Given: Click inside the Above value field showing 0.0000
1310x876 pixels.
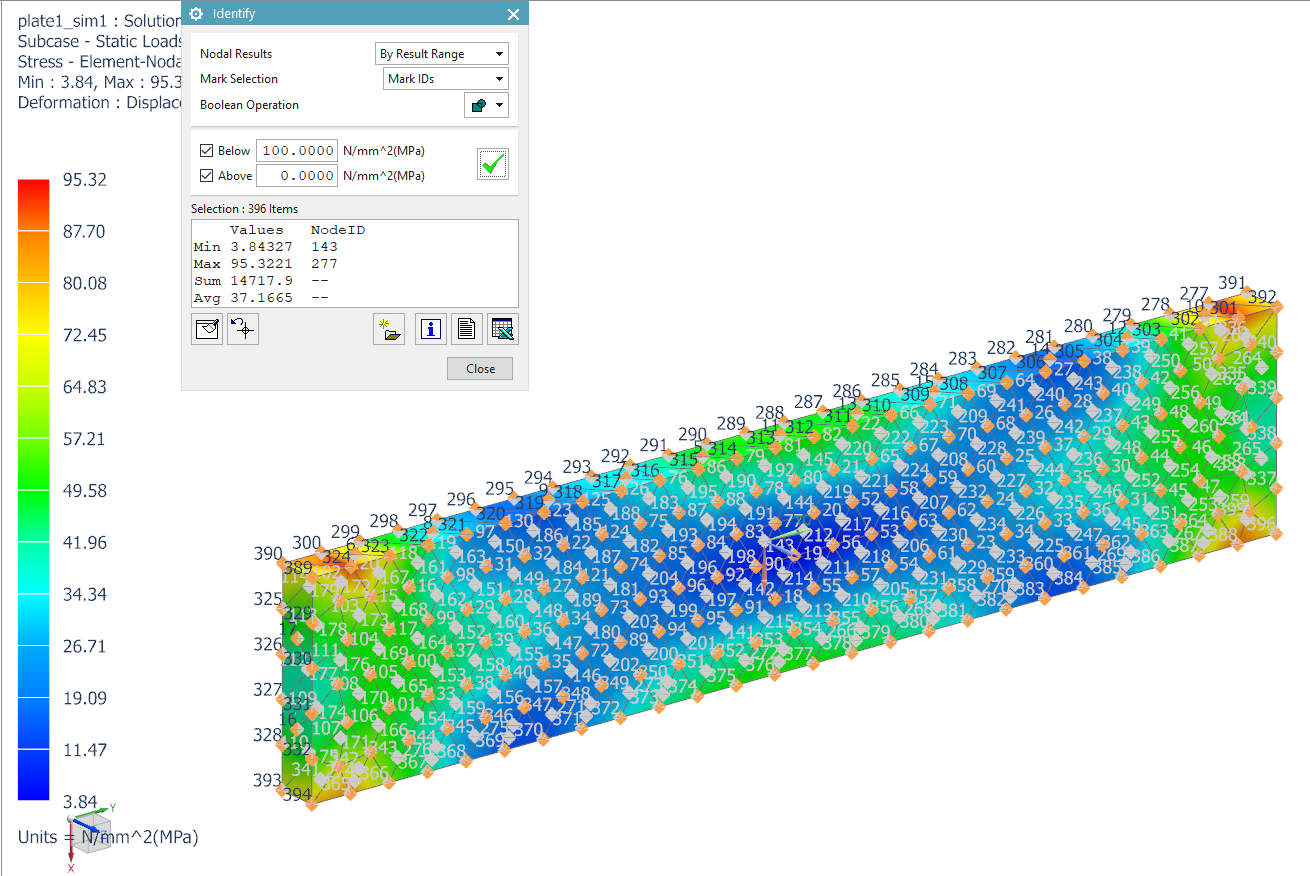Looking at the screenshot, I should (295, 175).
